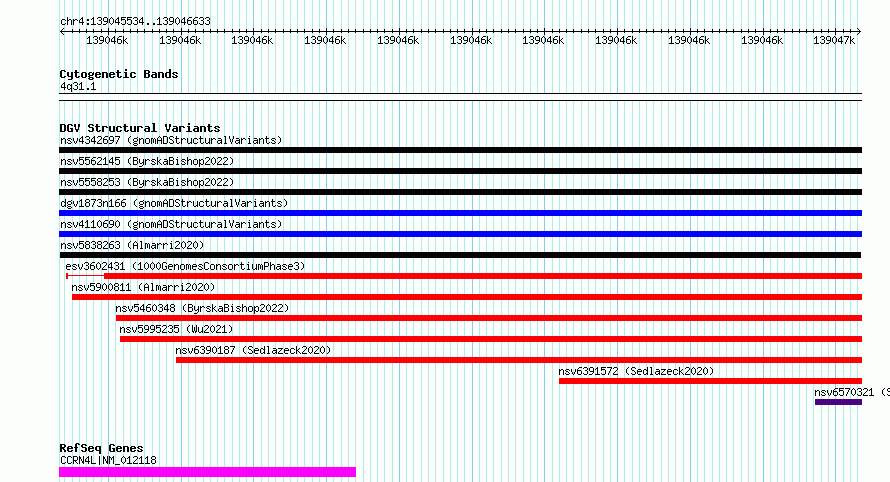
Task: Open nsv5558253 ByrskaBishop2022 label
Action: click(147, 182)
